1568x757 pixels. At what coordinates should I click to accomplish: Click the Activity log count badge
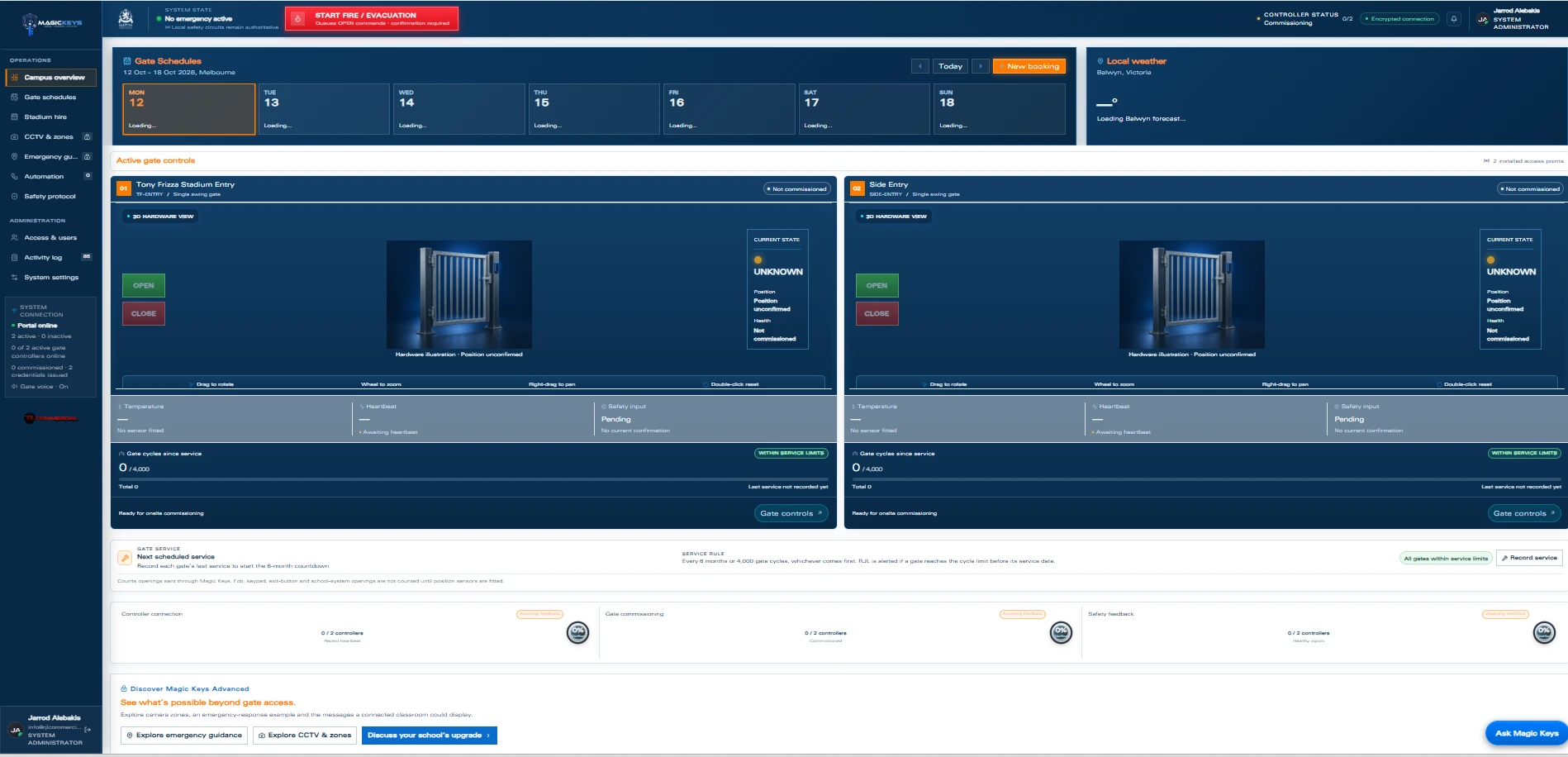point(87,257)
